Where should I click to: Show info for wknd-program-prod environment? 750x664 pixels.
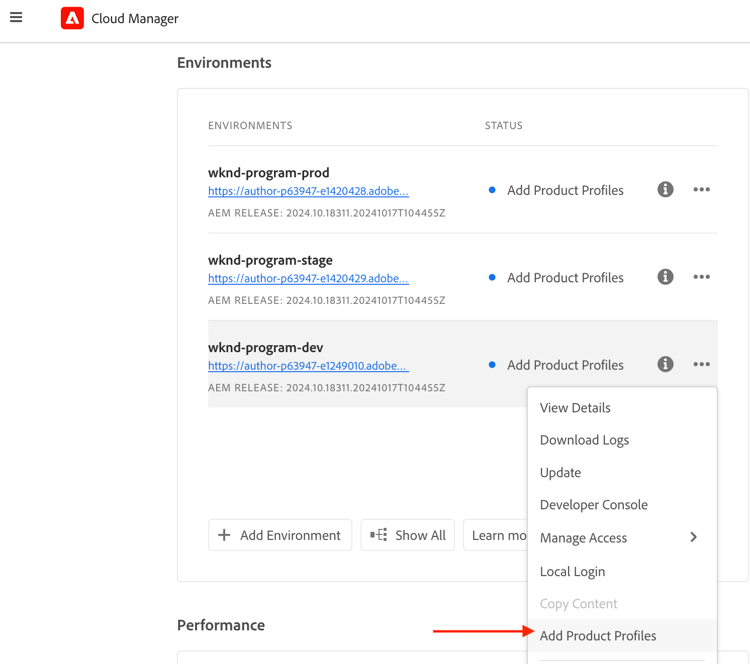point(665,190)
